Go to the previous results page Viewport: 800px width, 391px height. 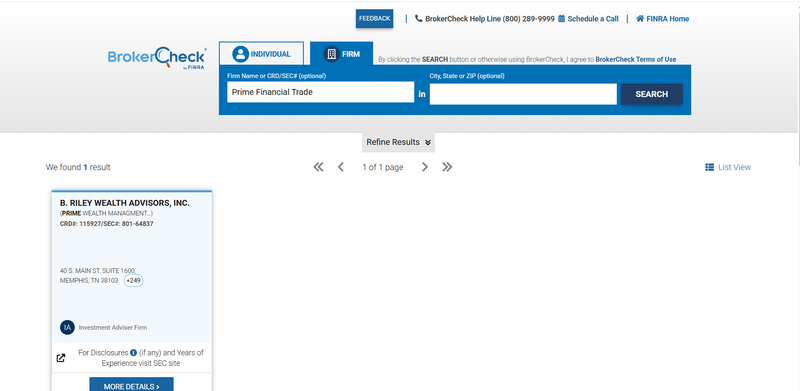tap(341, 167)
